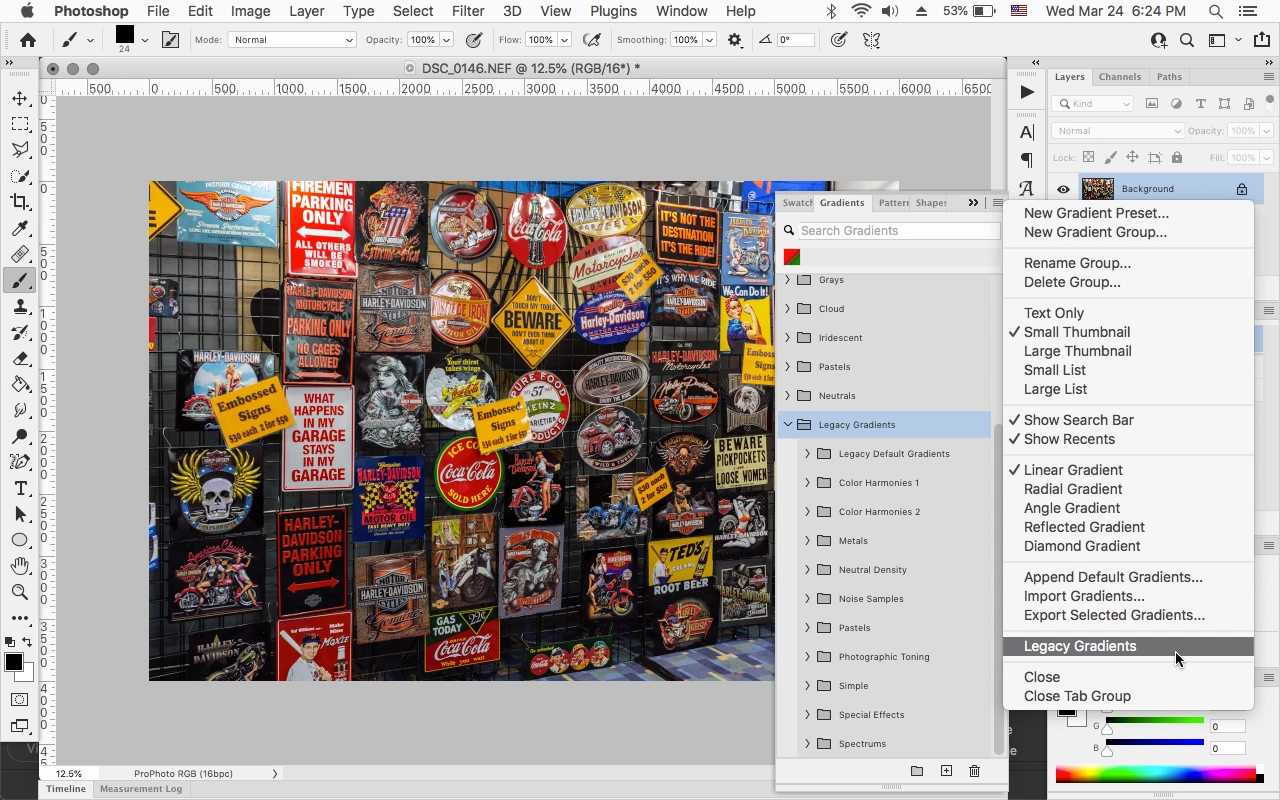Open smoothing options gear icon
Image resolution: width=1280 pixels, height=800 pixels.
coord(735,40)
